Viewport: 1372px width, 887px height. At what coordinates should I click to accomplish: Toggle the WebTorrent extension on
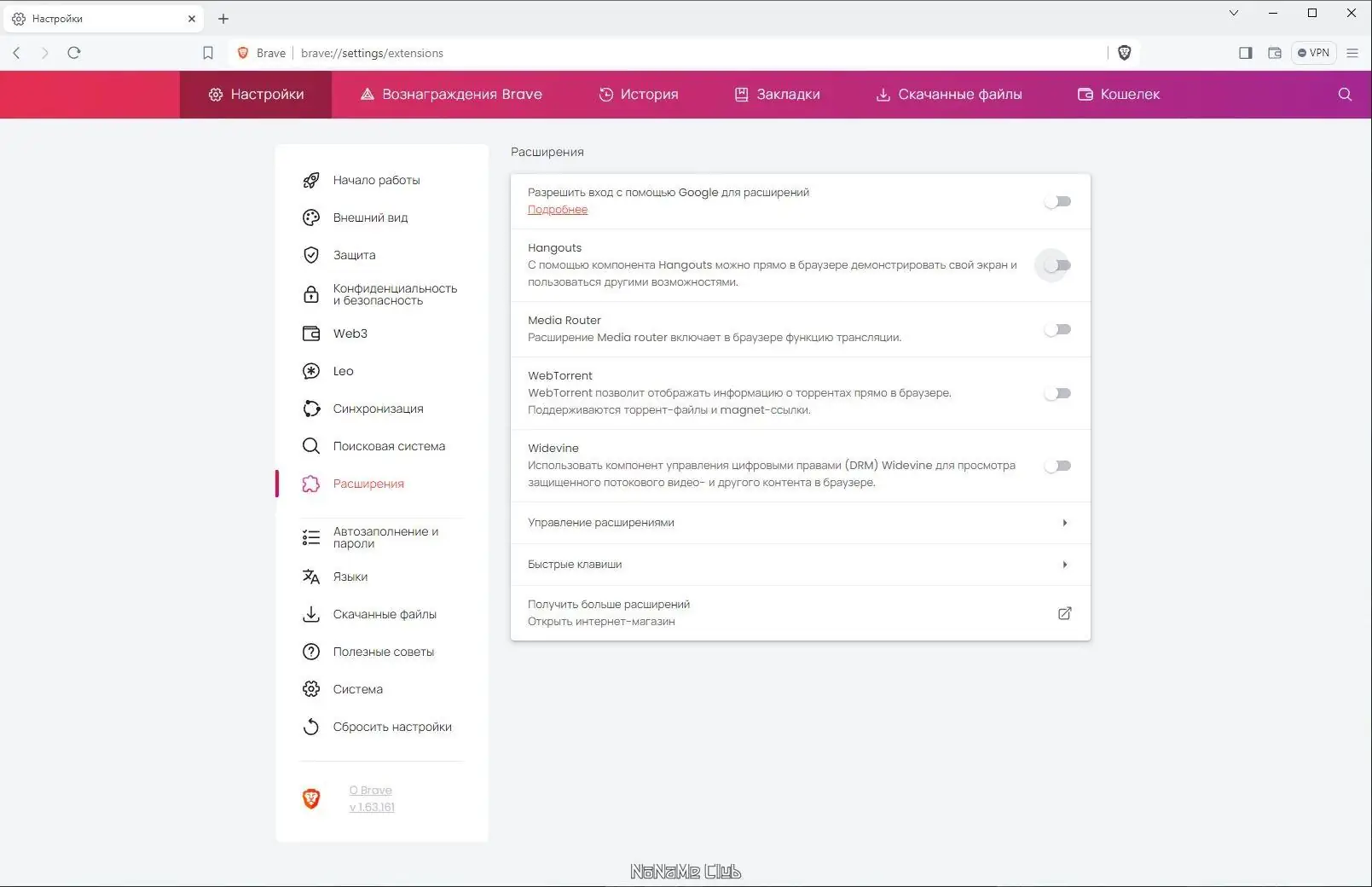pos(1057,393)
